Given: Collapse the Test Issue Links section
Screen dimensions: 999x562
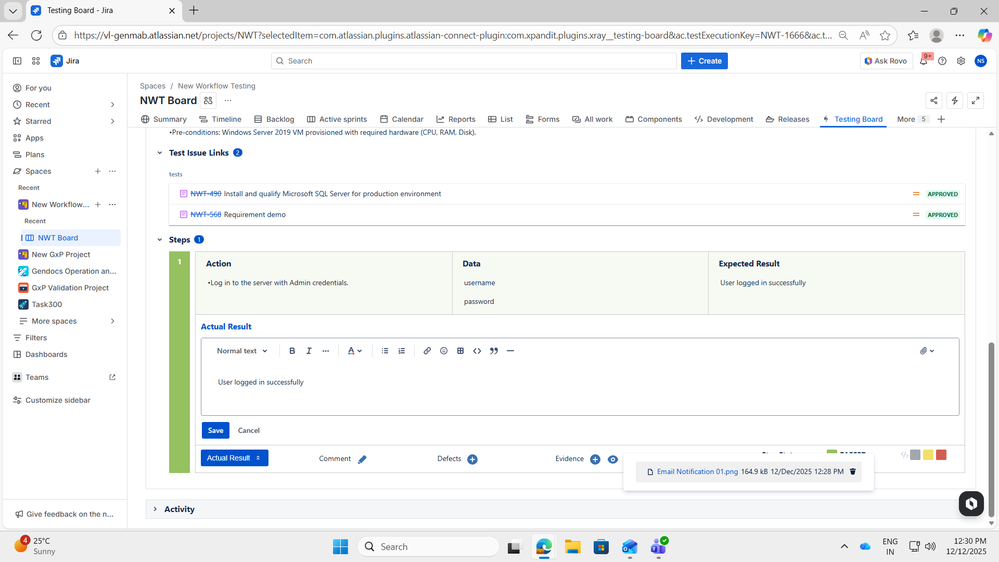Looking at the screenshot, I should click(159, 153).
